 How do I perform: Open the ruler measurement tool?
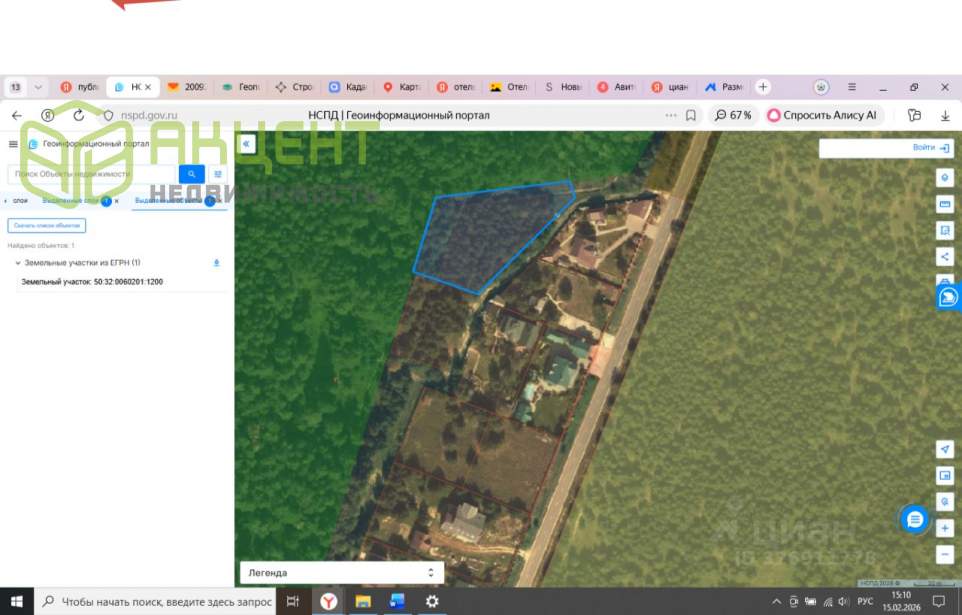coord(944,204)
